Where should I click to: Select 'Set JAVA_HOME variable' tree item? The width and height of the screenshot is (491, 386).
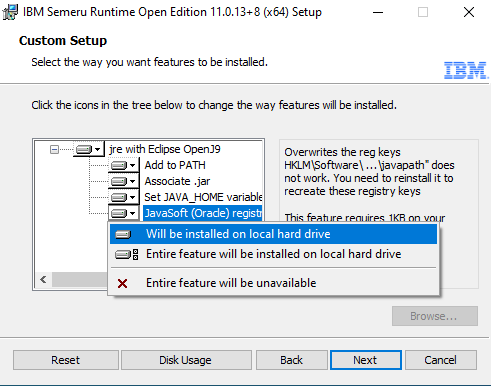tap(203, 197)
